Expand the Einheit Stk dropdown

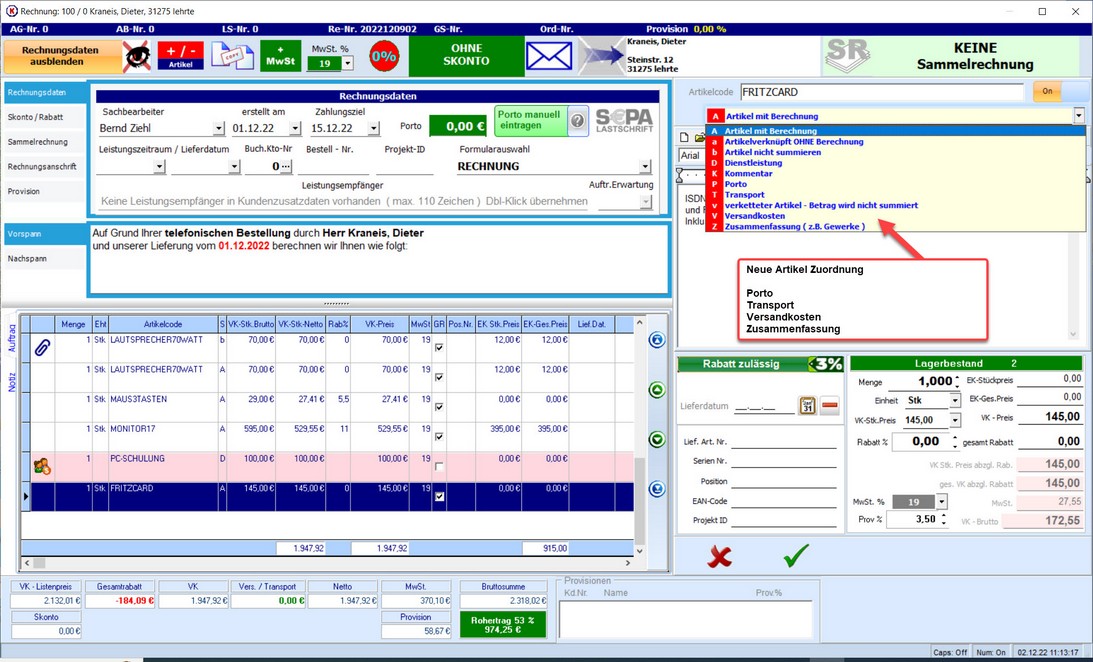coord(955,400)
